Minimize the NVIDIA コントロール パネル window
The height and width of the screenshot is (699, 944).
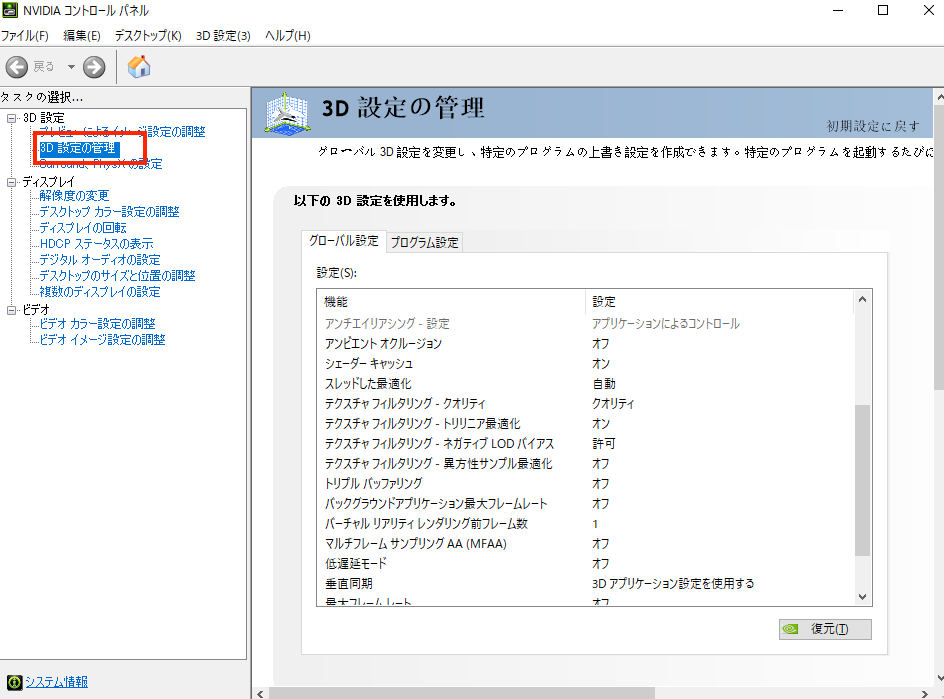(837, 10)
